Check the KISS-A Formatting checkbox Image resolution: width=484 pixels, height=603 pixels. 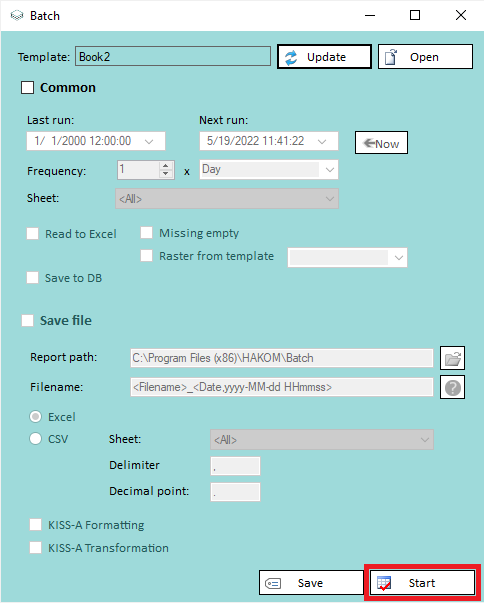(35, 525)
